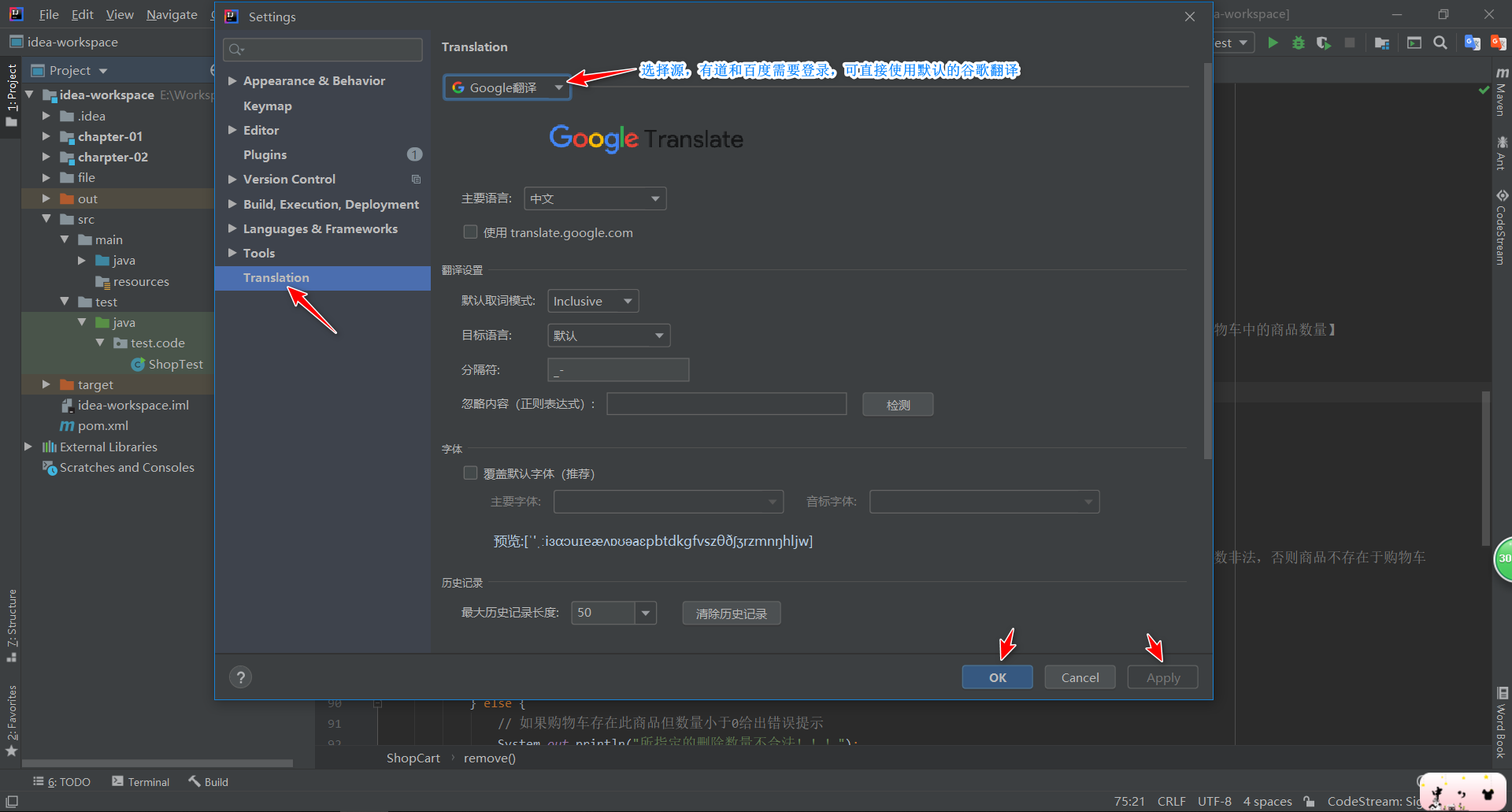
Task: Open the 最大历史记录长度 50 dropdown
Action: [x=645, y=613]
